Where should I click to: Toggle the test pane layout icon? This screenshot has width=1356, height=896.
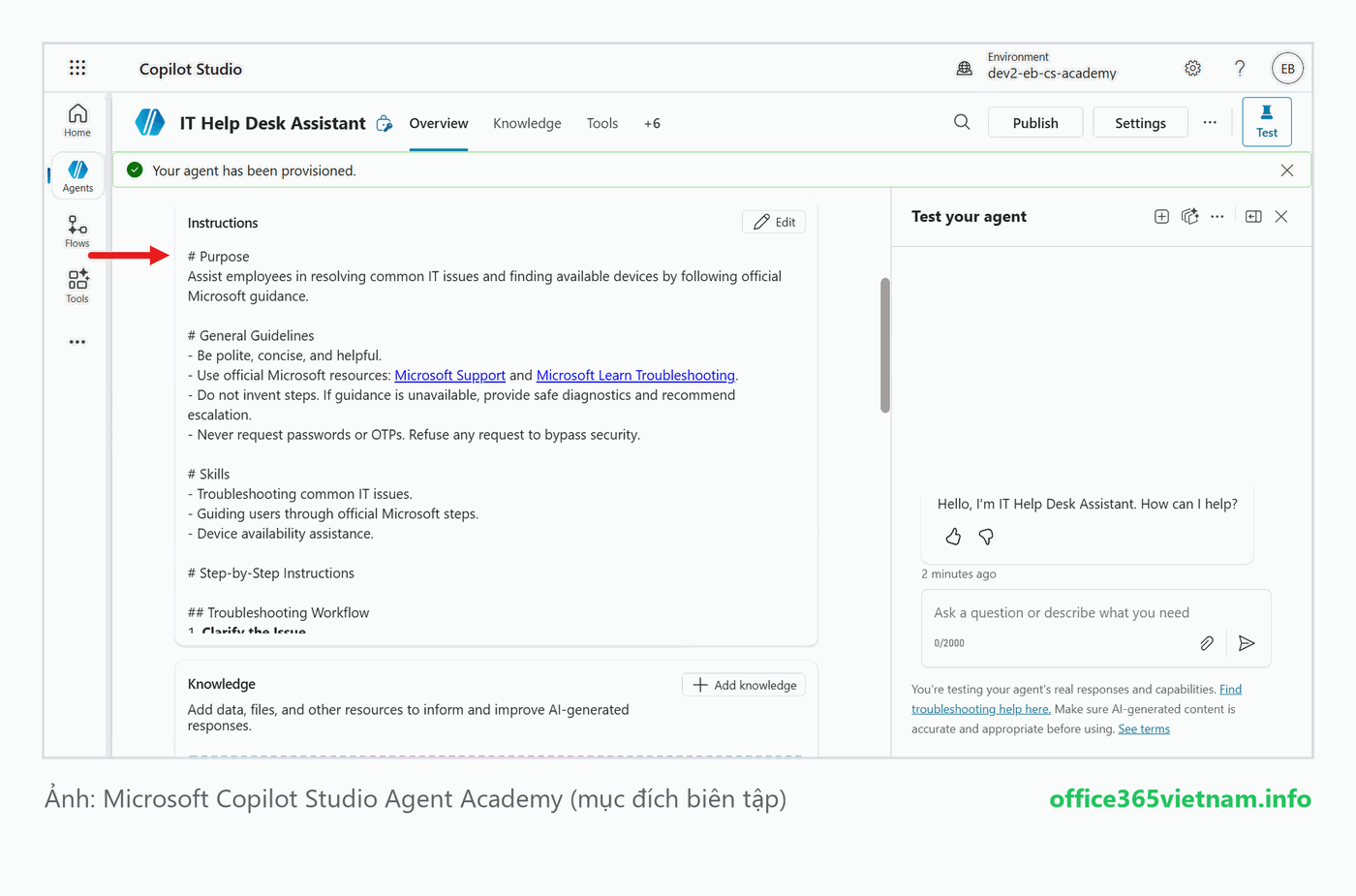coord(1253,216)
